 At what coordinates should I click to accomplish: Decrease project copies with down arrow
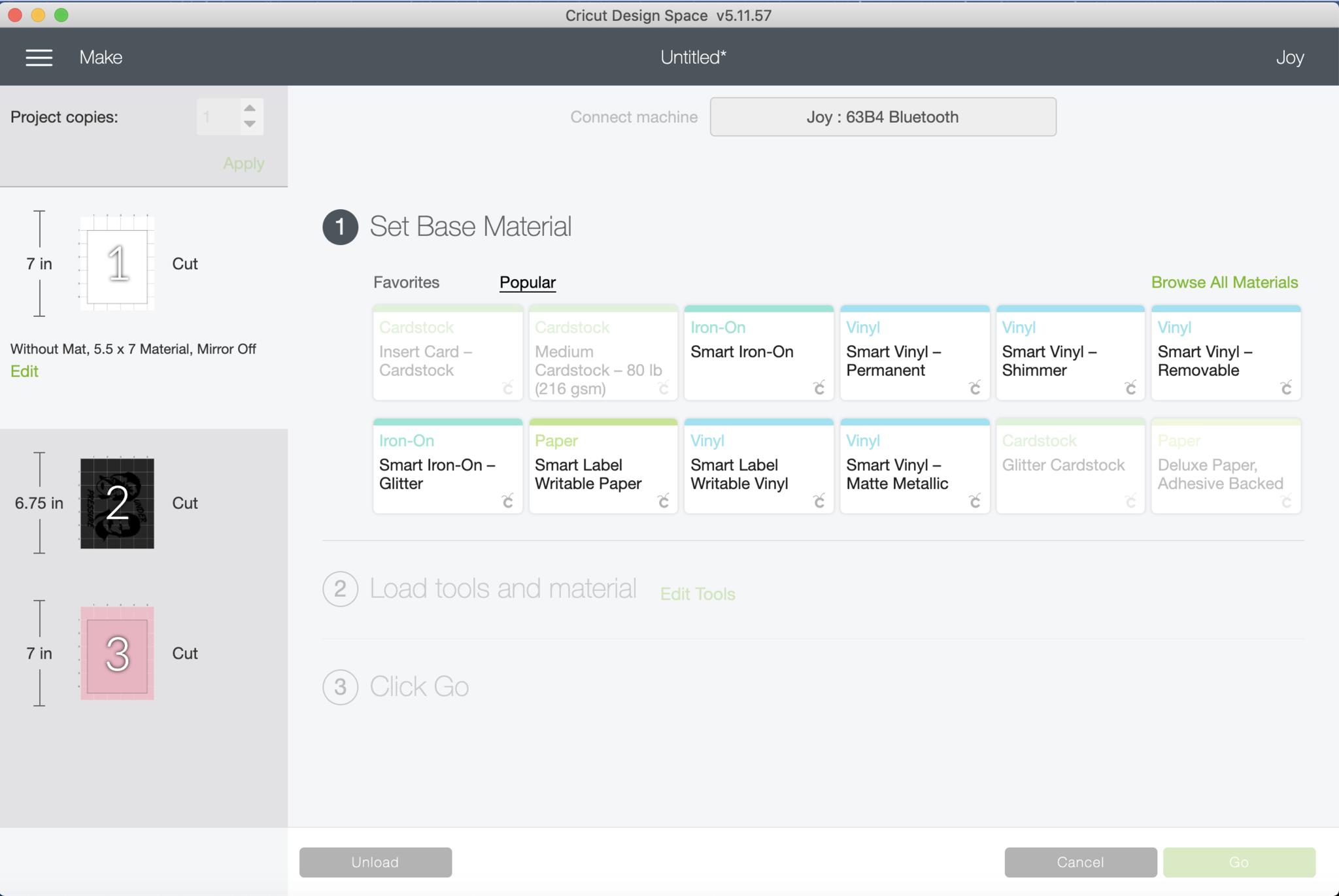click(250, 124)
